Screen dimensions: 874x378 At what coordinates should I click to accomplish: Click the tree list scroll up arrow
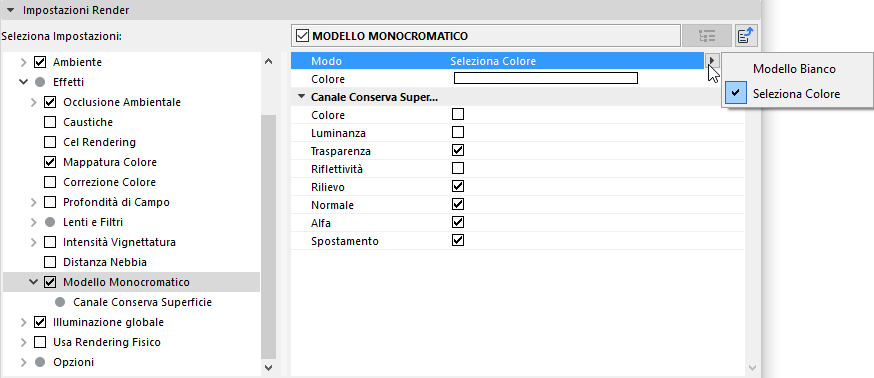[x=268, y=61]
